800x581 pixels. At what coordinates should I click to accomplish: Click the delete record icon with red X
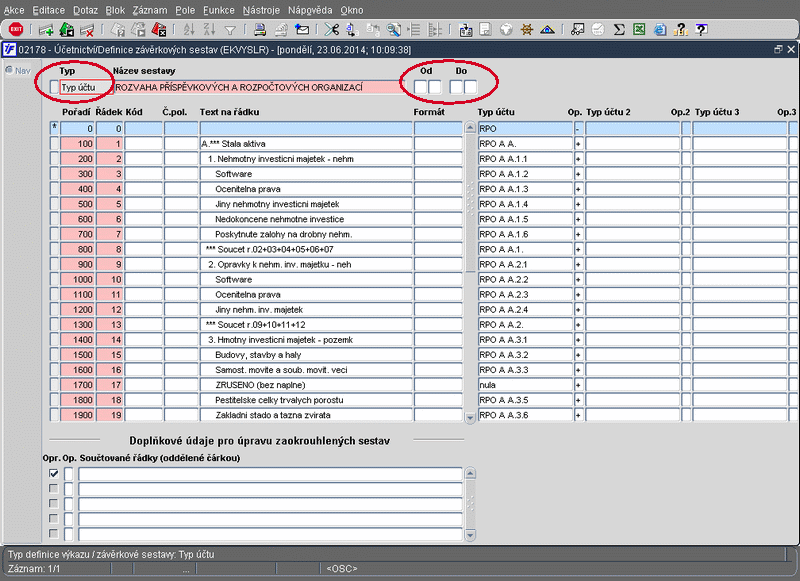pyautogui.click(x=87, y=30)
